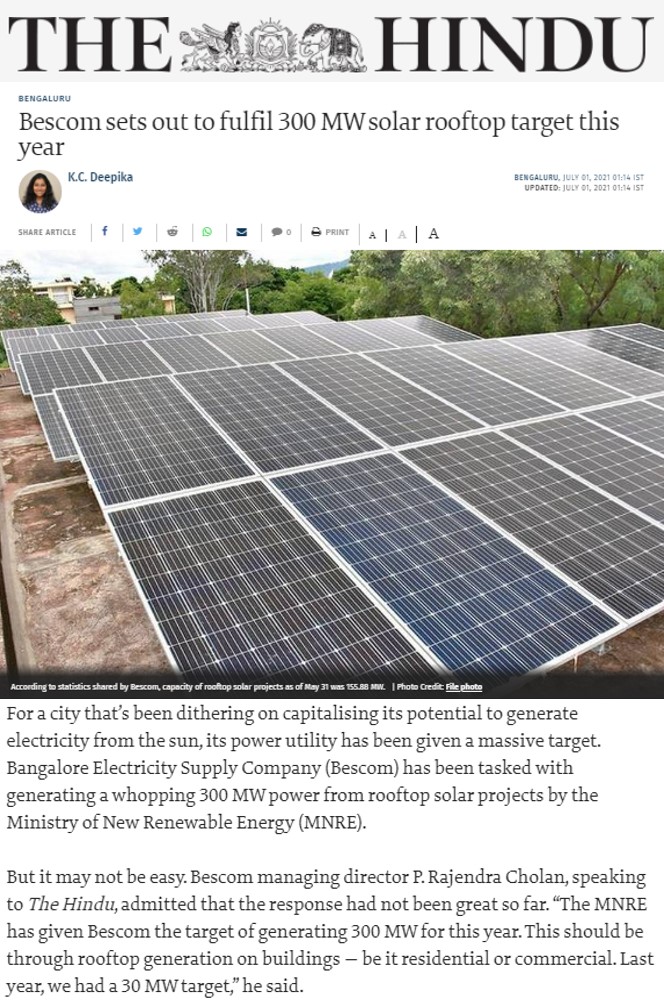Click the article headline about Bescom
This screenshot has width=664, height=1004.
(x=319, y=134)
